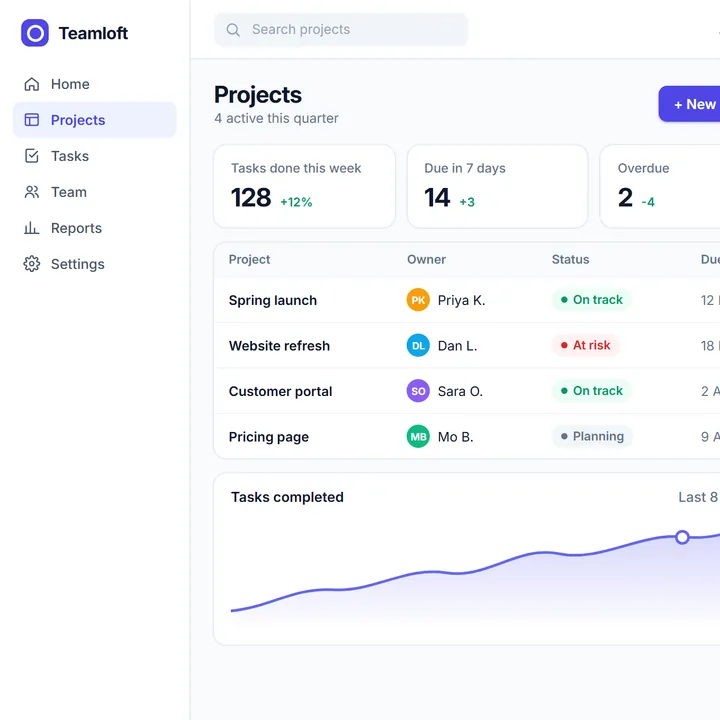Click the -4 change value
Viewport: 720px width, 720px height.
pyautogui.click(x=648, y=202)
